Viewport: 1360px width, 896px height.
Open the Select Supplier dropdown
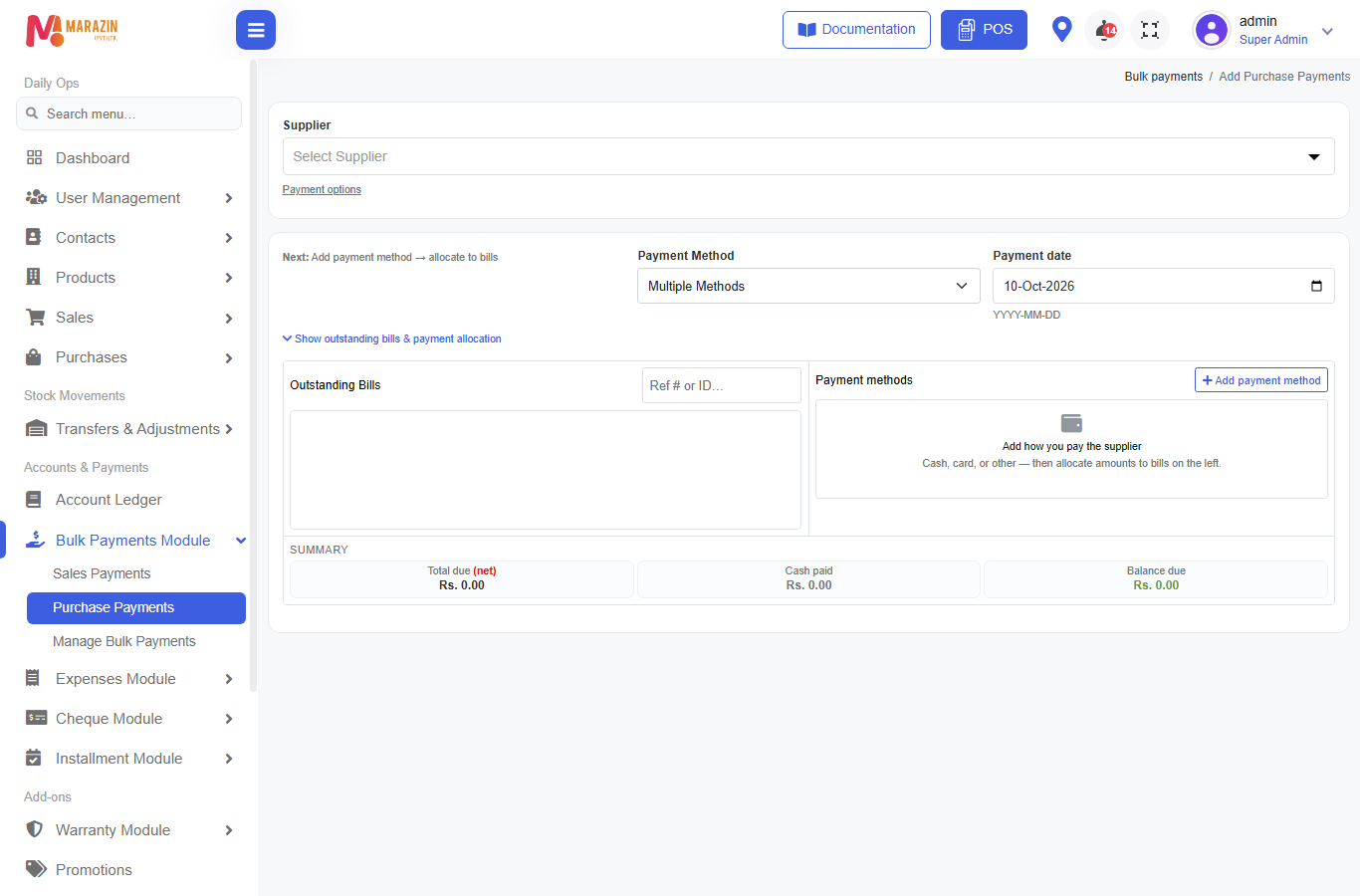[x=808, y=156]
